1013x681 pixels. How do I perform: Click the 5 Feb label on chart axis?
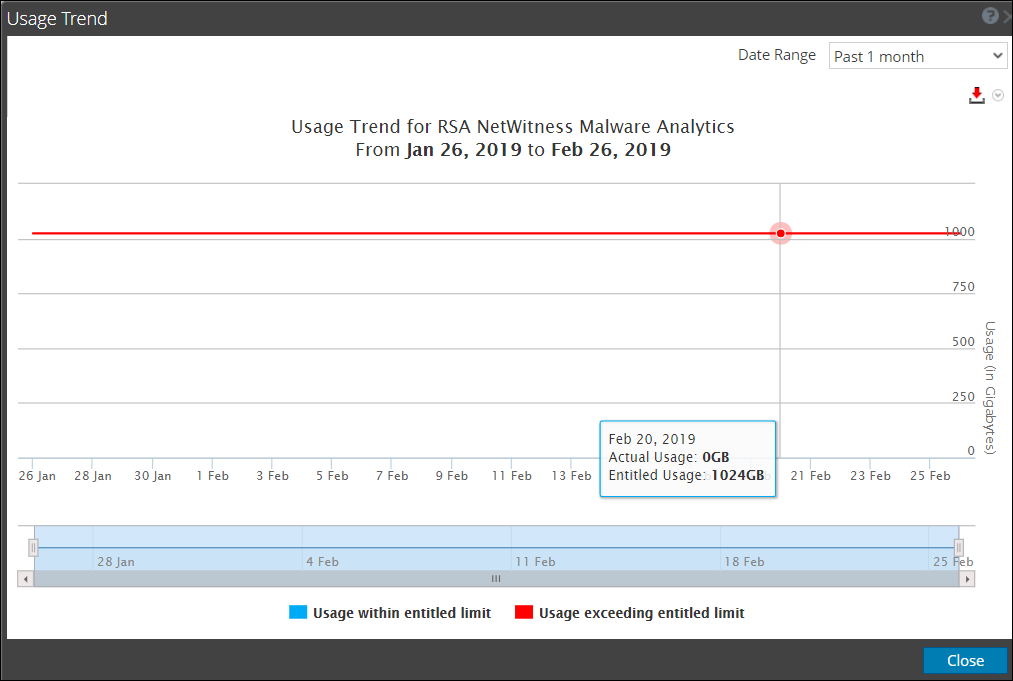click(x=331, y=476)
